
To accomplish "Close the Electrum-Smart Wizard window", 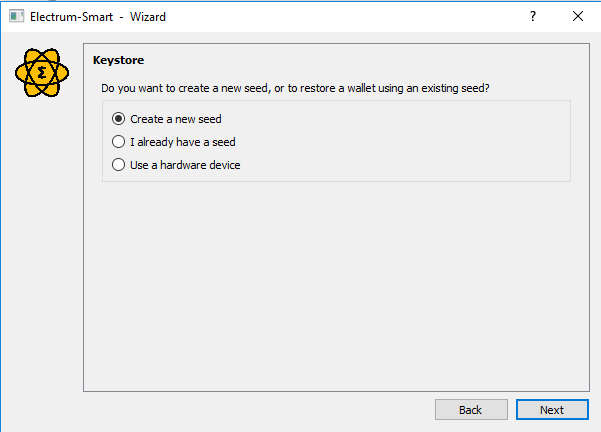I will 578,16.
